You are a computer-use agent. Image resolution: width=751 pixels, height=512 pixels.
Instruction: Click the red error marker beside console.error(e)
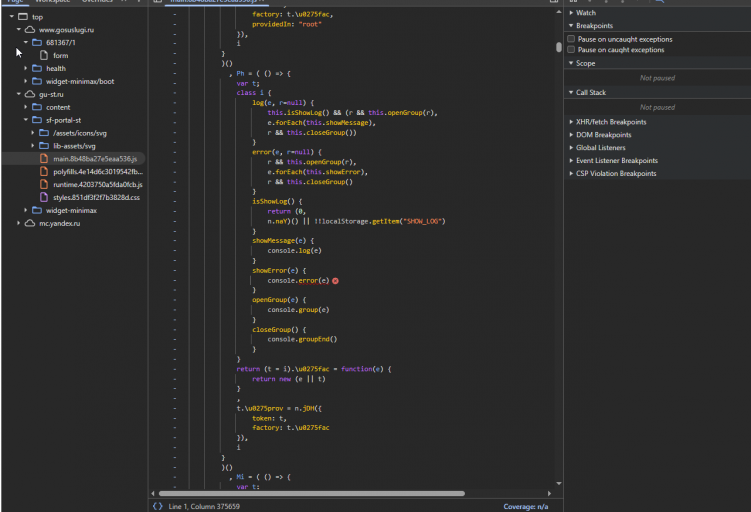(x=335, y=281)
